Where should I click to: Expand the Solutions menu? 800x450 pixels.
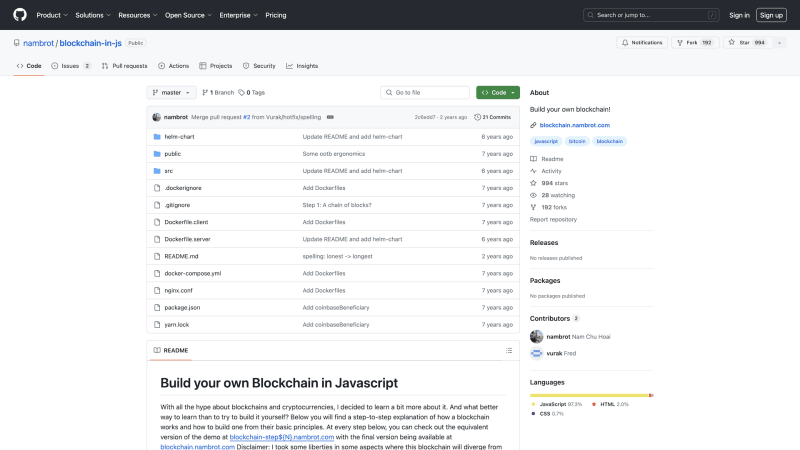click(93, 15)
